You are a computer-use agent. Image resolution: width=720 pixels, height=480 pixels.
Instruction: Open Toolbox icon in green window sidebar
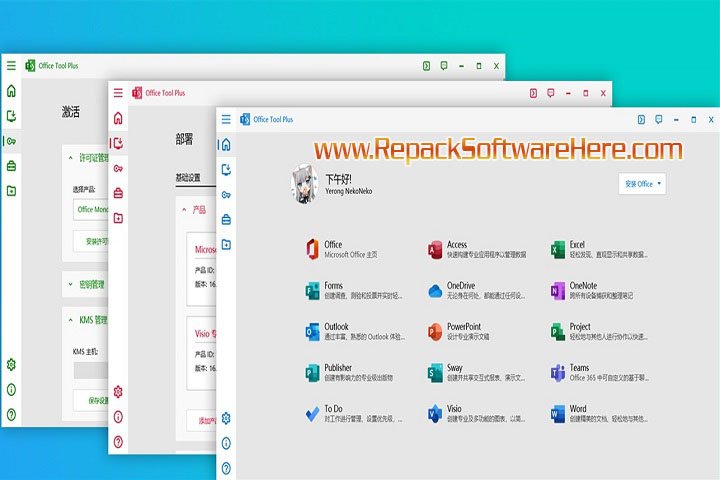point(11,166)
